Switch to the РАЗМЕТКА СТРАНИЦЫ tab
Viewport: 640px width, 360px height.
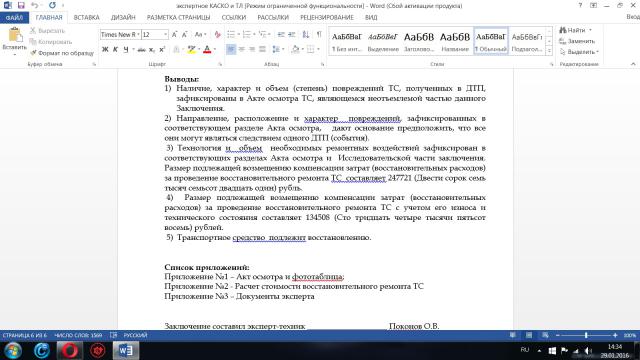[x=178, y=18]
